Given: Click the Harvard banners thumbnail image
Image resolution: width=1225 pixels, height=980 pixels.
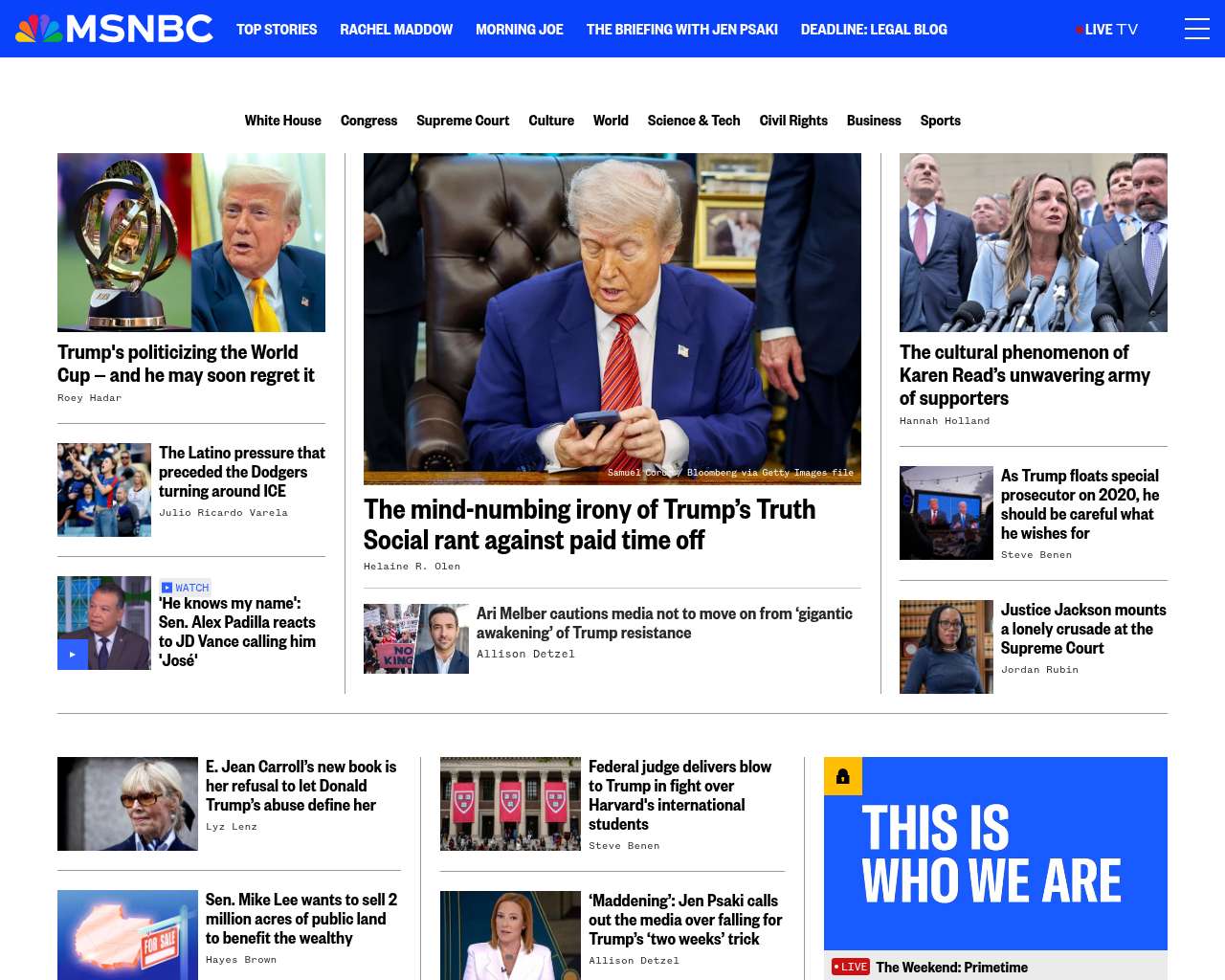Looking at the screenshot, I should point(510,804).
